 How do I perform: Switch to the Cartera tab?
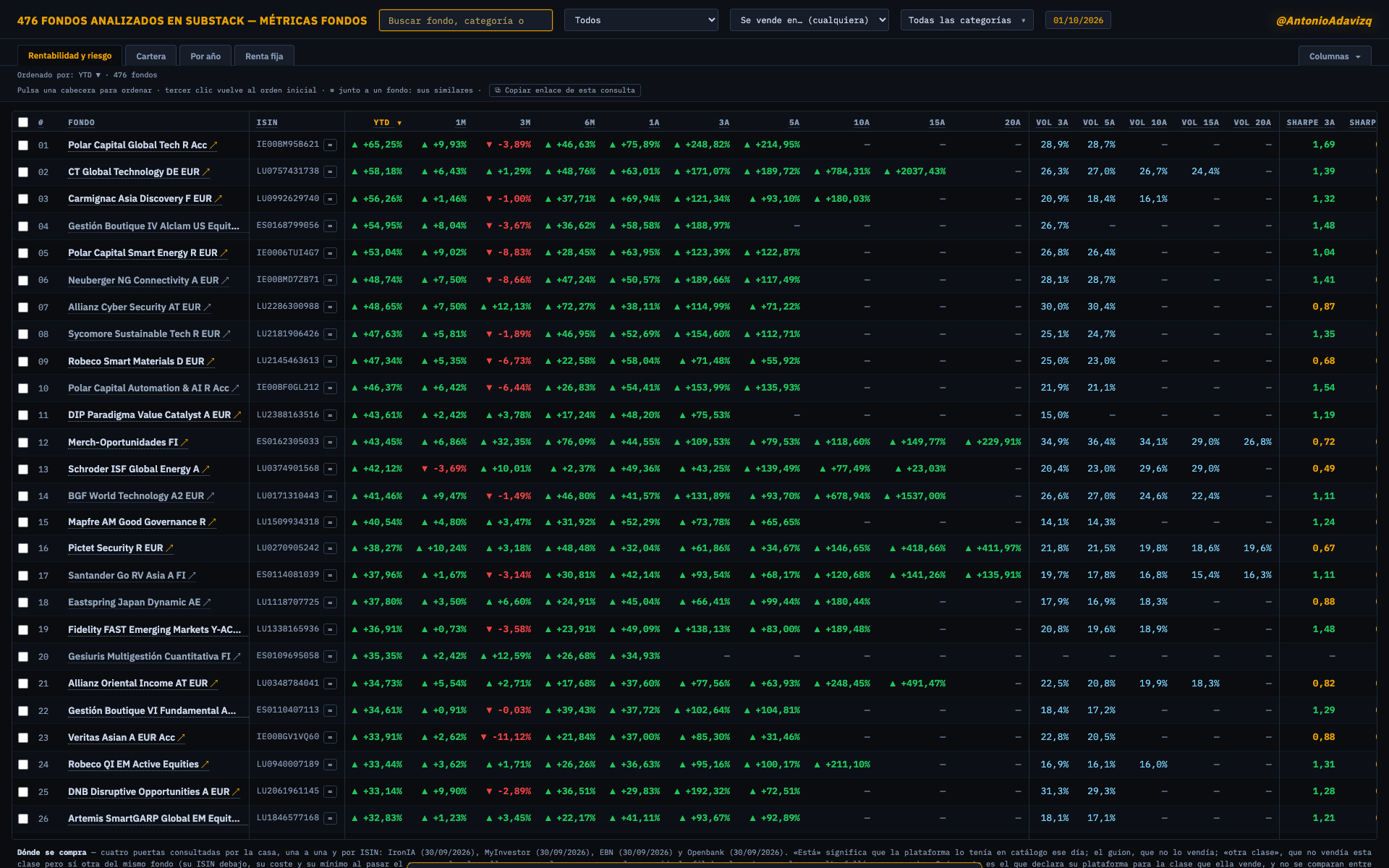[150, 56]
